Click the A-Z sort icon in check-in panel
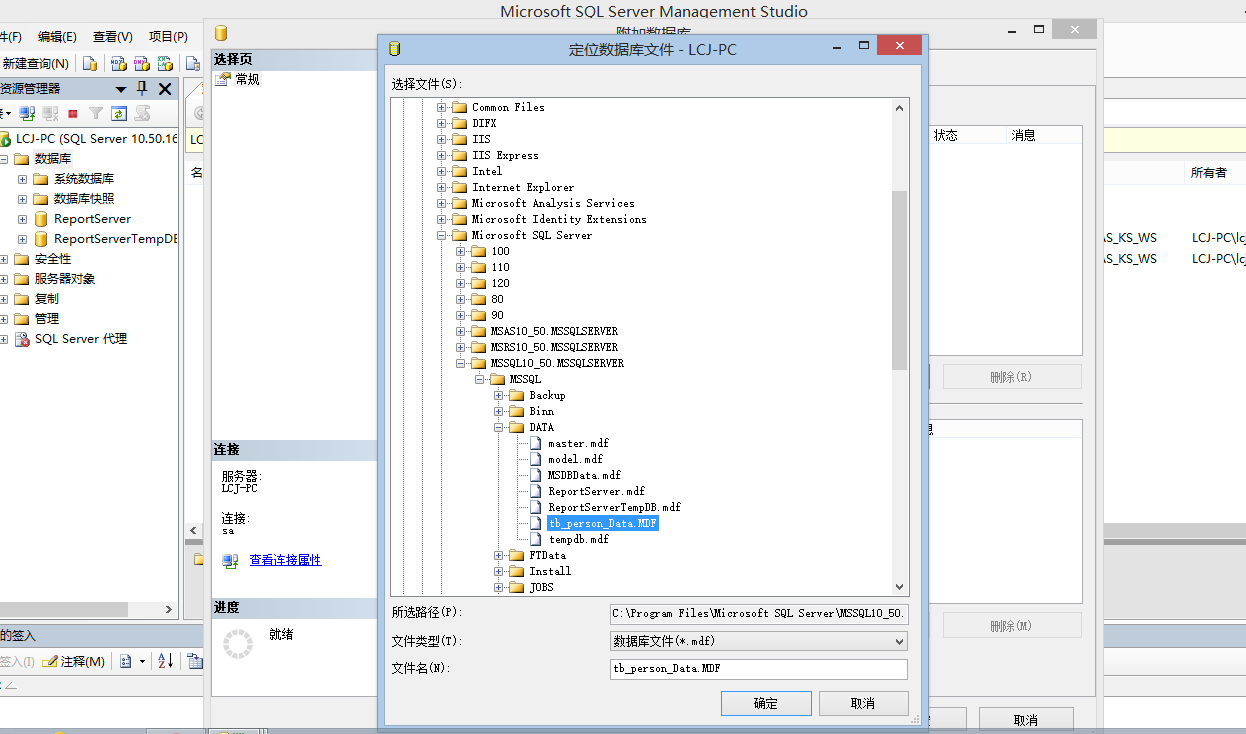The image size is (1246, 734). click(x=166, y=661)
